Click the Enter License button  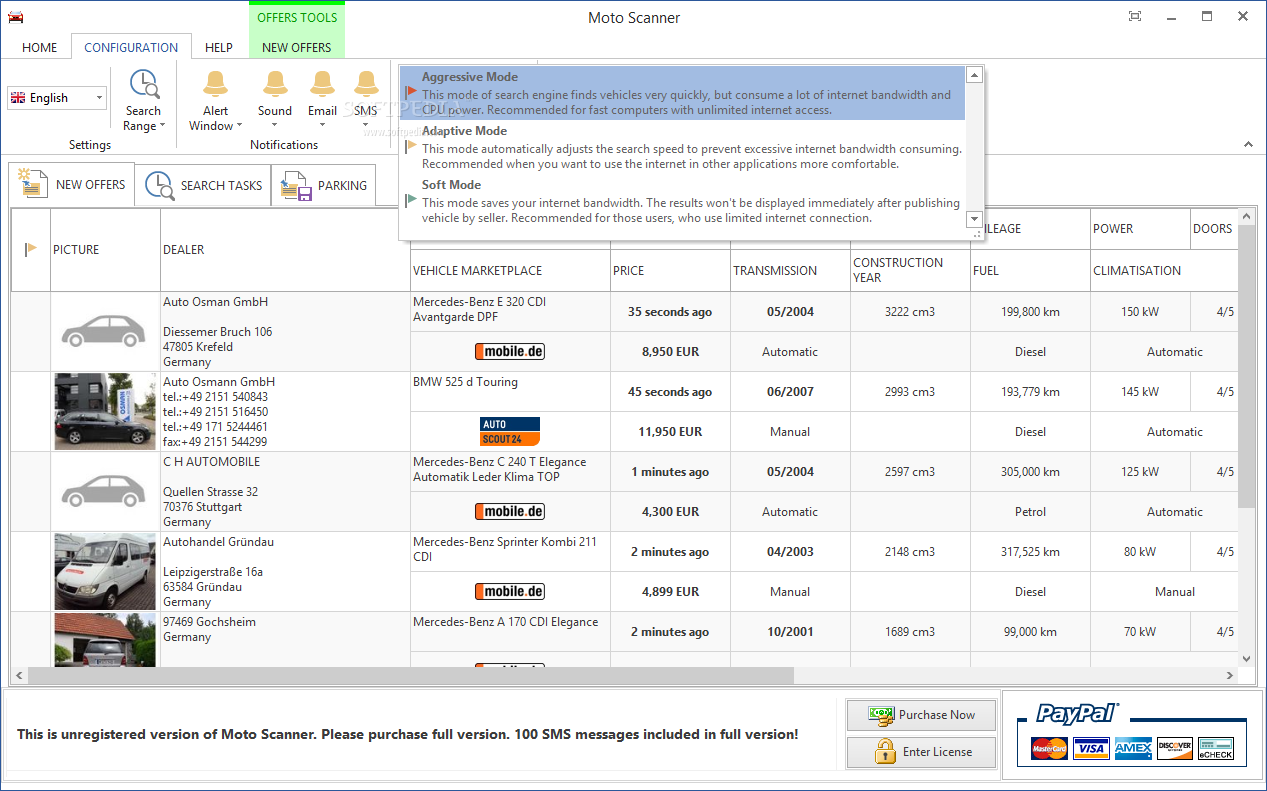[922, 751]
